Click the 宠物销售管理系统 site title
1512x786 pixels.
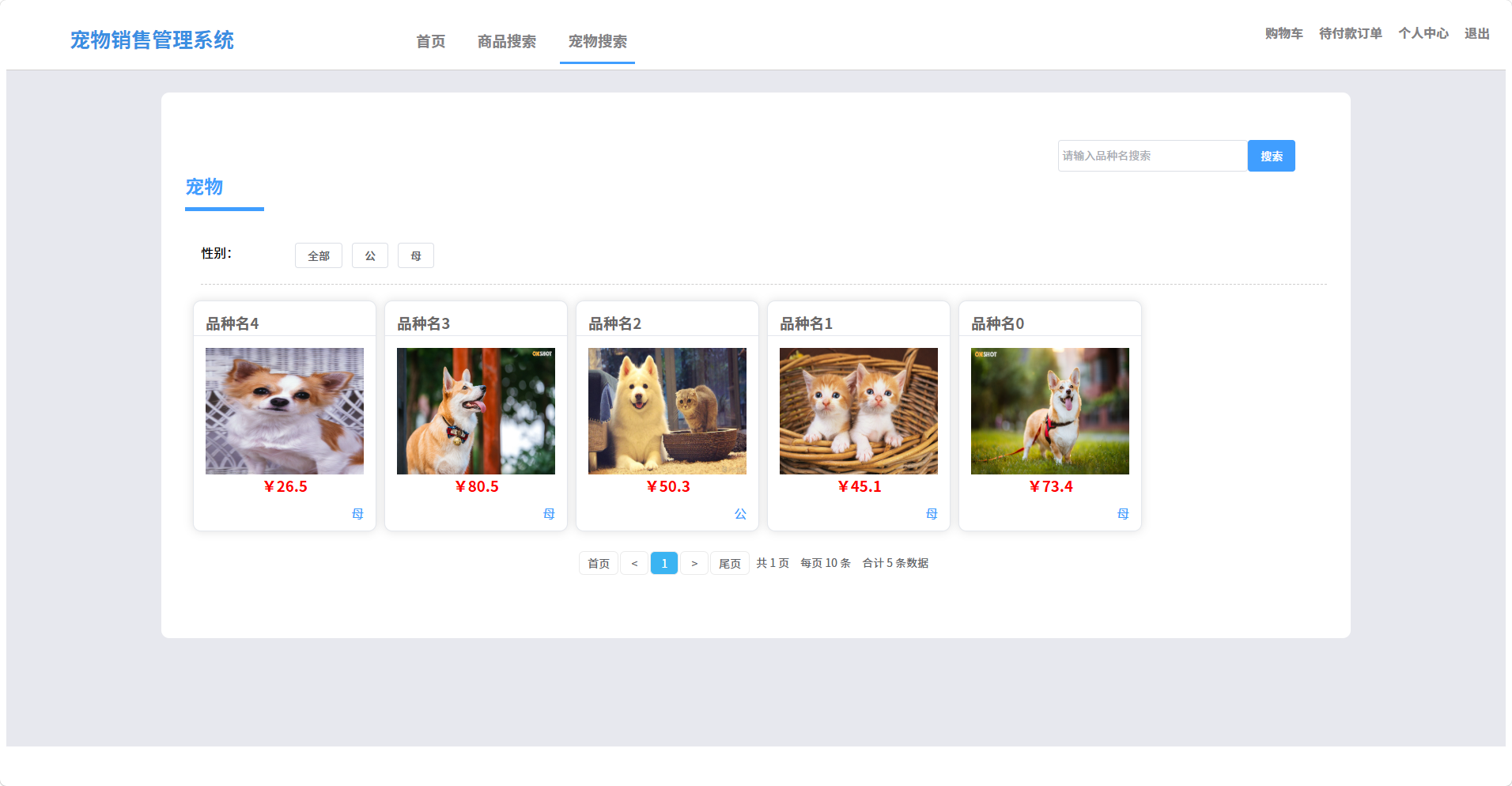(152, 40)
